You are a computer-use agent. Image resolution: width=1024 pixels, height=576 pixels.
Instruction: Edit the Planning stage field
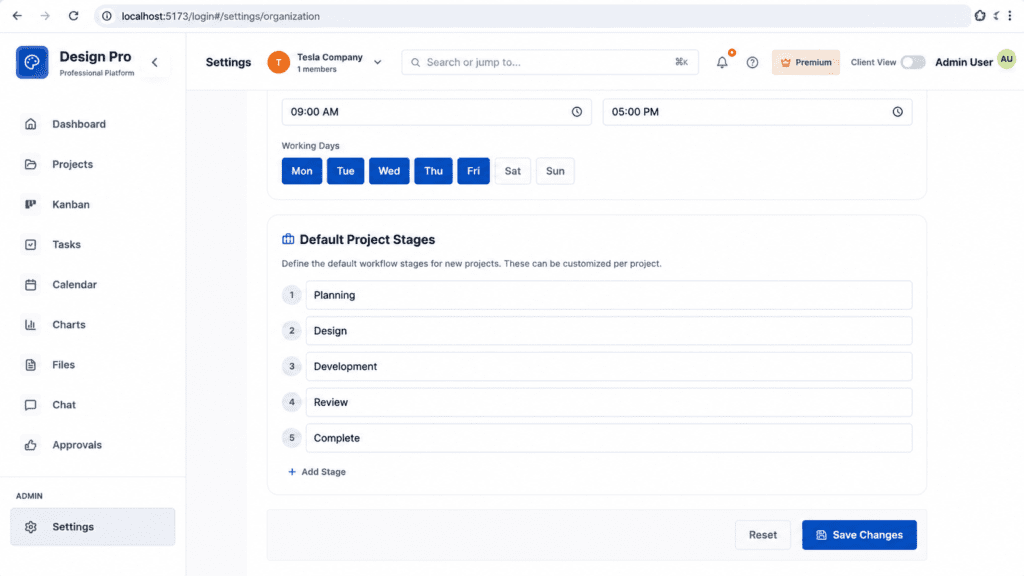[x=609, y=295]
